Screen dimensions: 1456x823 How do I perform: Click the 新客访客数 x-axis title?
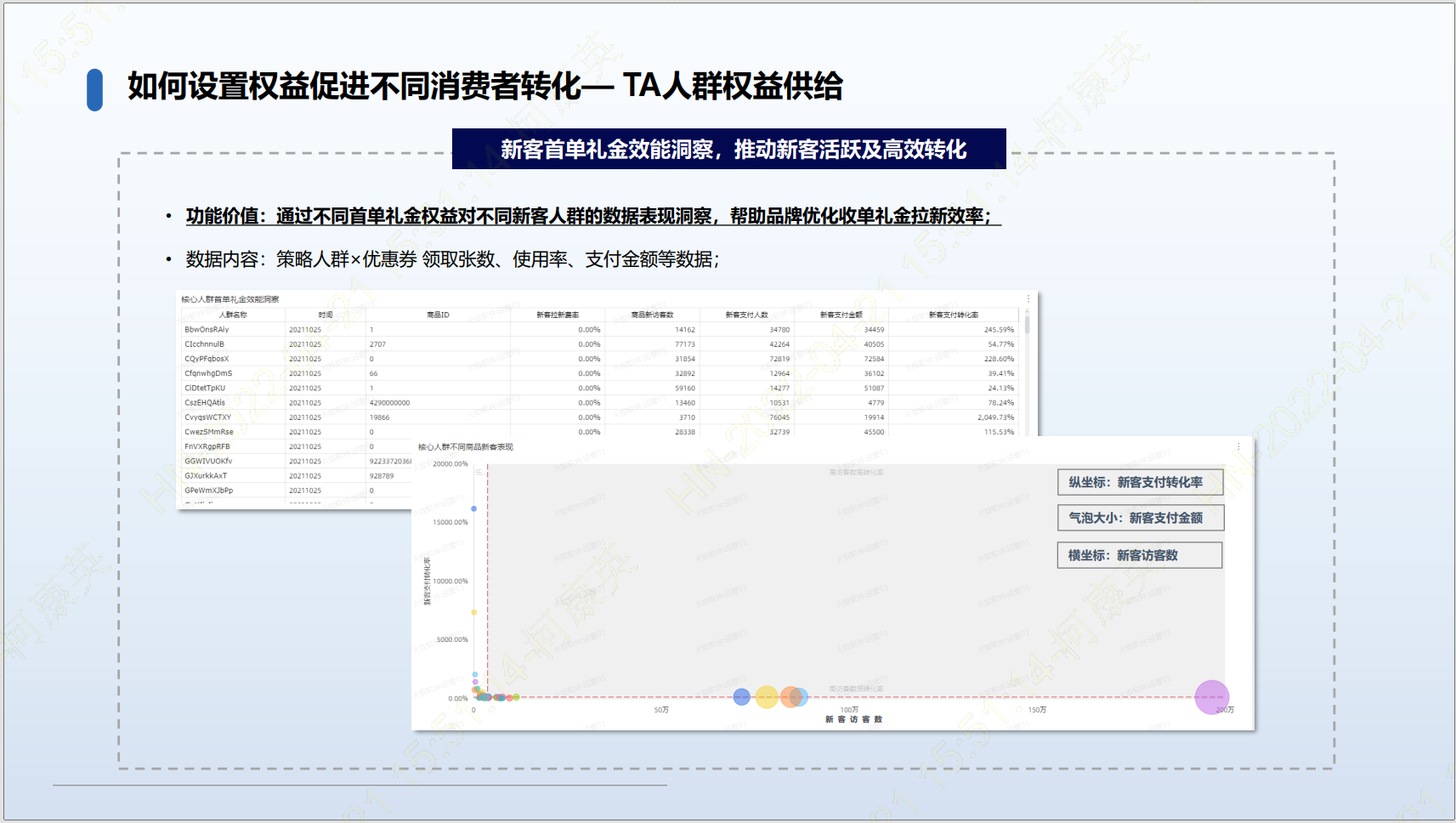(853, 719)
